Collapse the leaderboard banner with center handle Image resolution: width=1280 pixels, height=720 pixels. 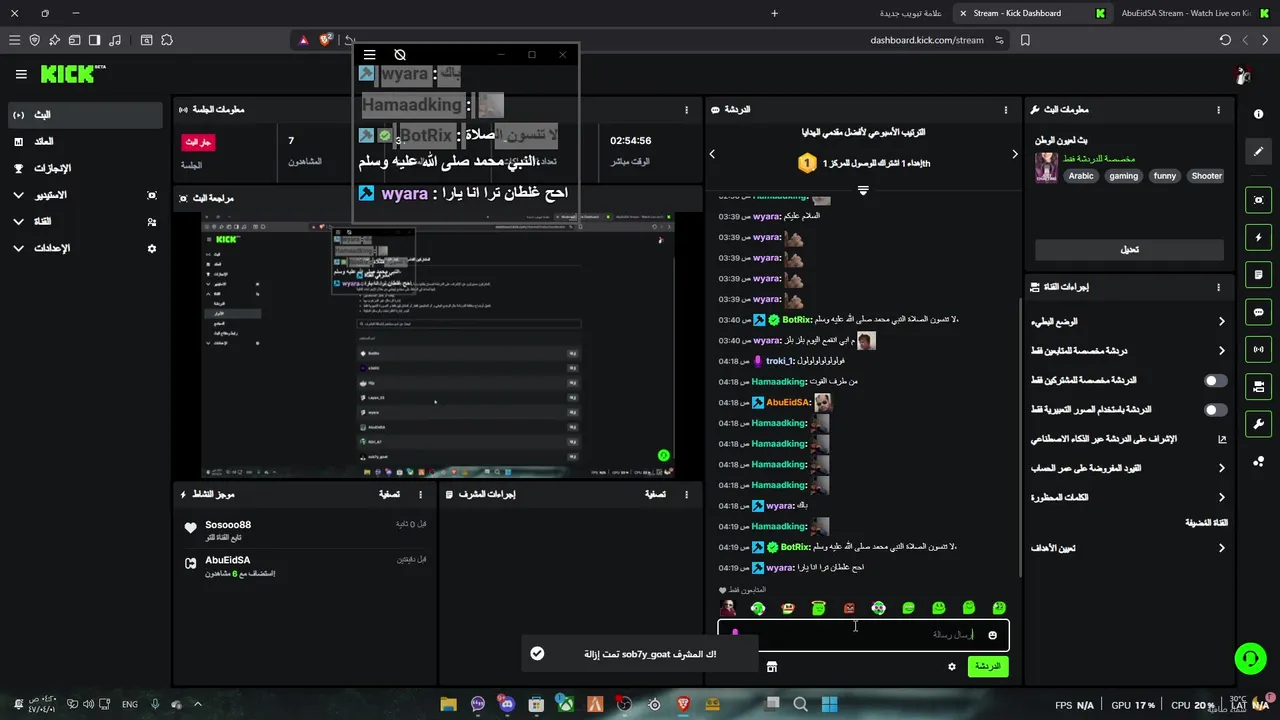click(863, 190)
